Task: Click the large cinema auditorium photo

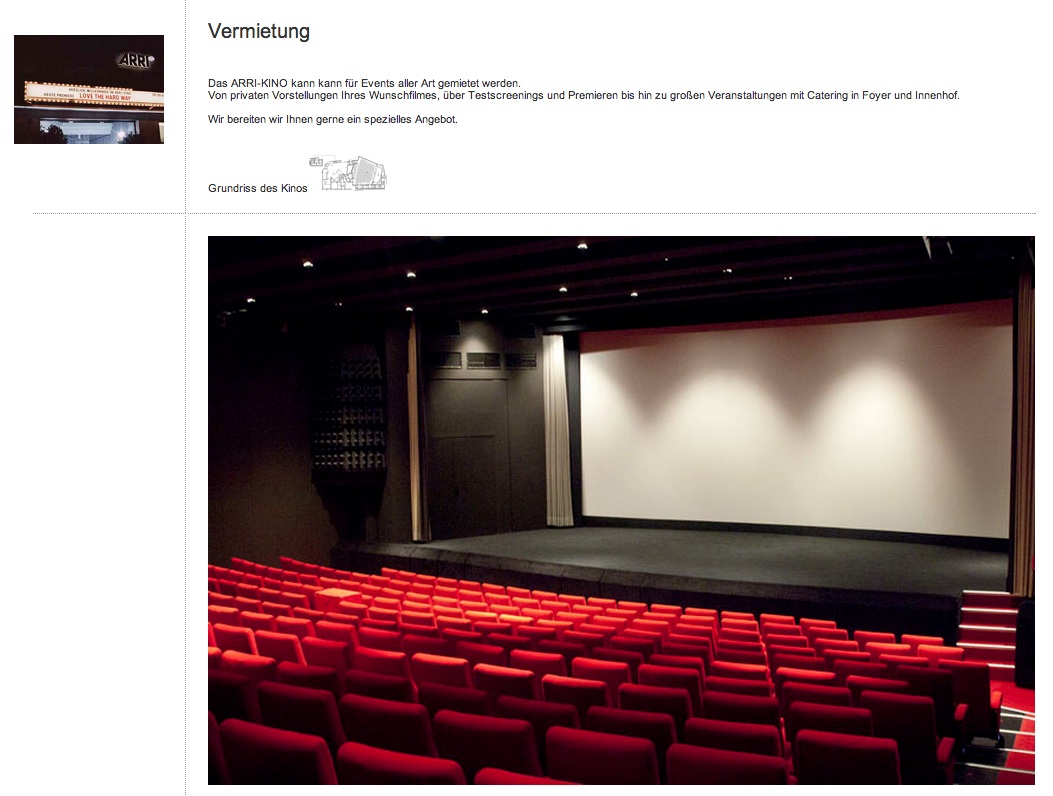Action: click(x=621, y=510)
